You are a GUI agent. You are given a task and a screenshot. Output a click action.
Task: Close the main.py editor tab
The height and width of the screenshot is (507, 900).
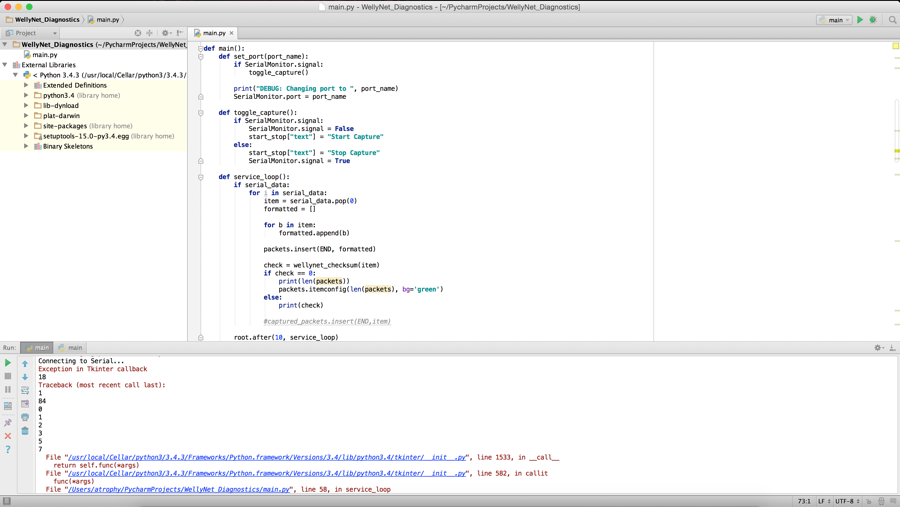(232, 33)
